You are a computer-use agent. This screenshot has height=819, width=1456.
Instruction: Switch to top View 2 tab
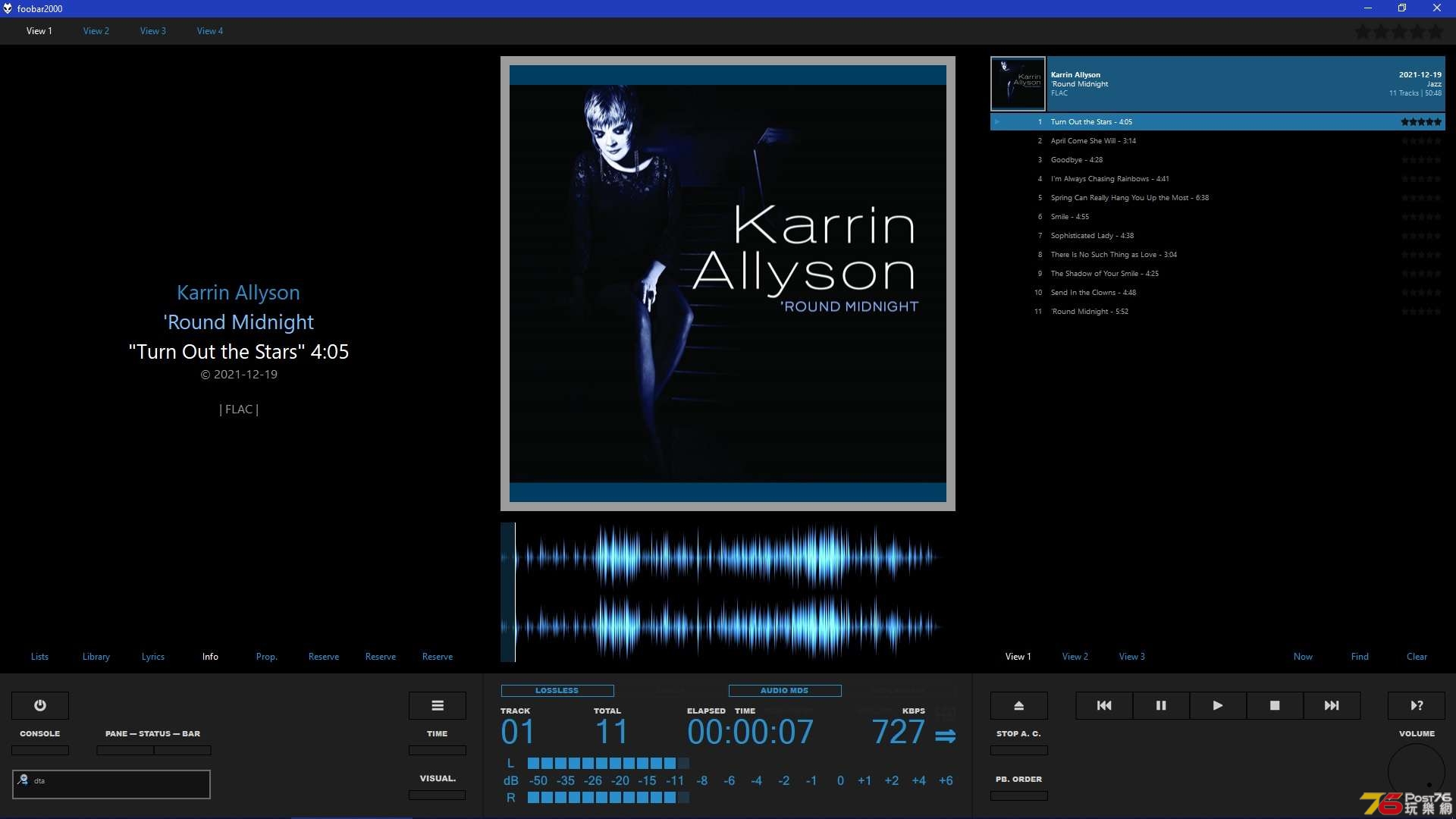96,31
